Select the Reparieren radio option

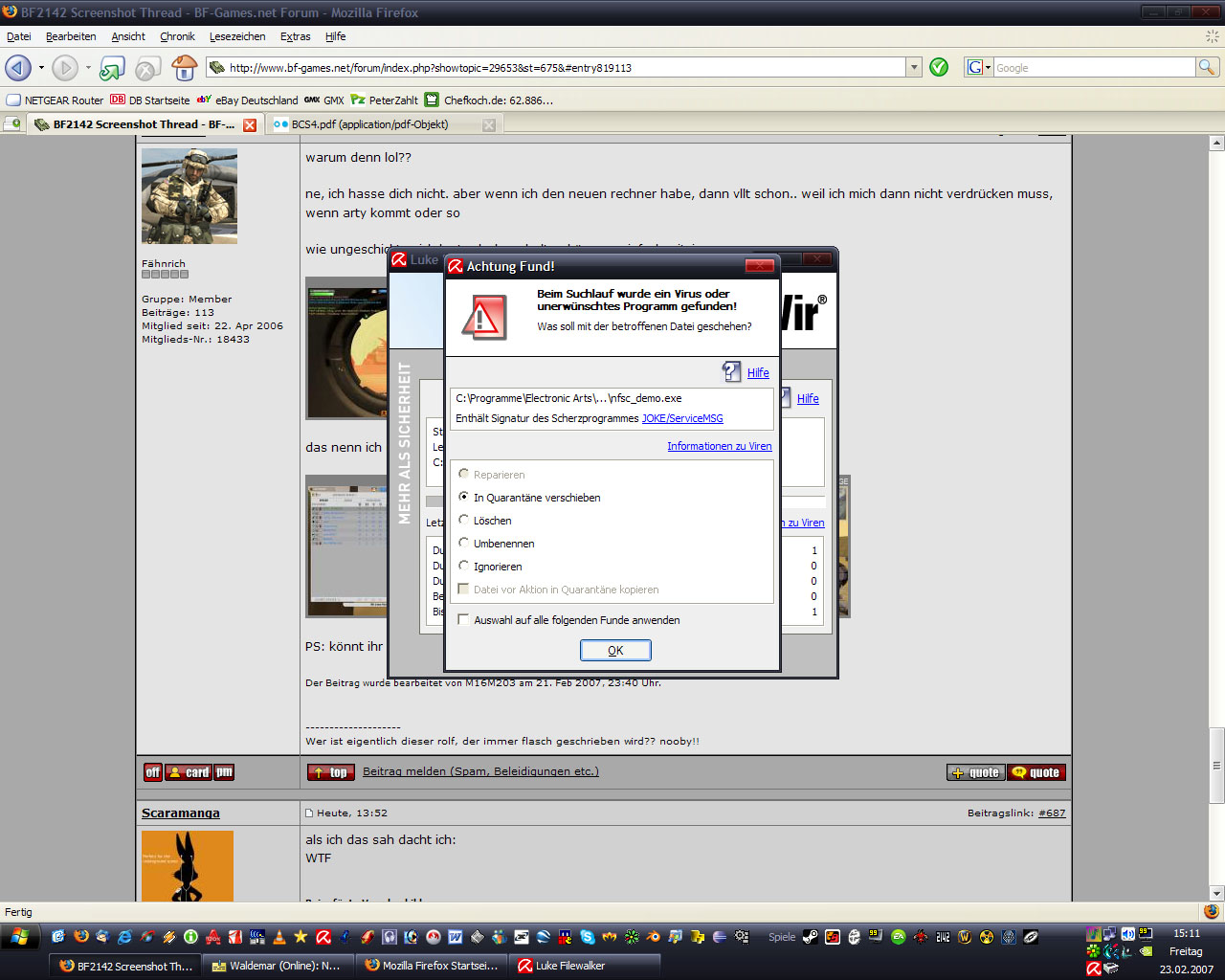click(464, 474)
